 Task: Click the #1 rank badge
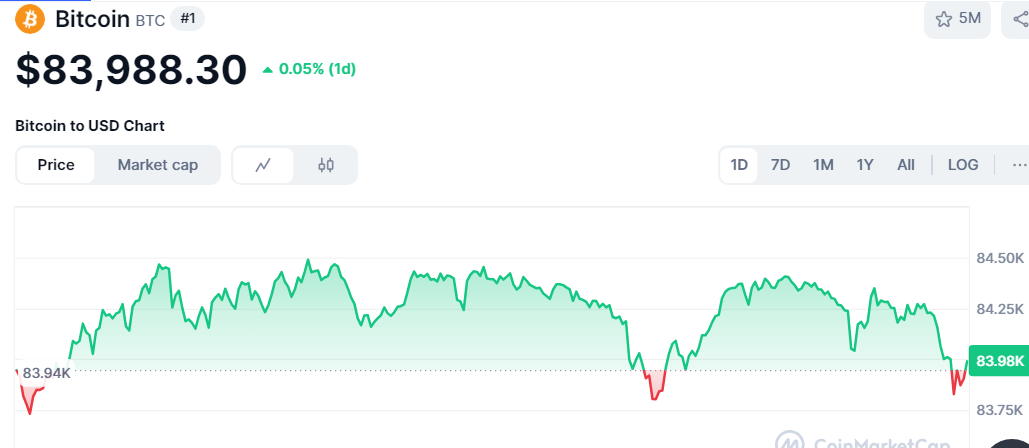[x=187, y=18]
